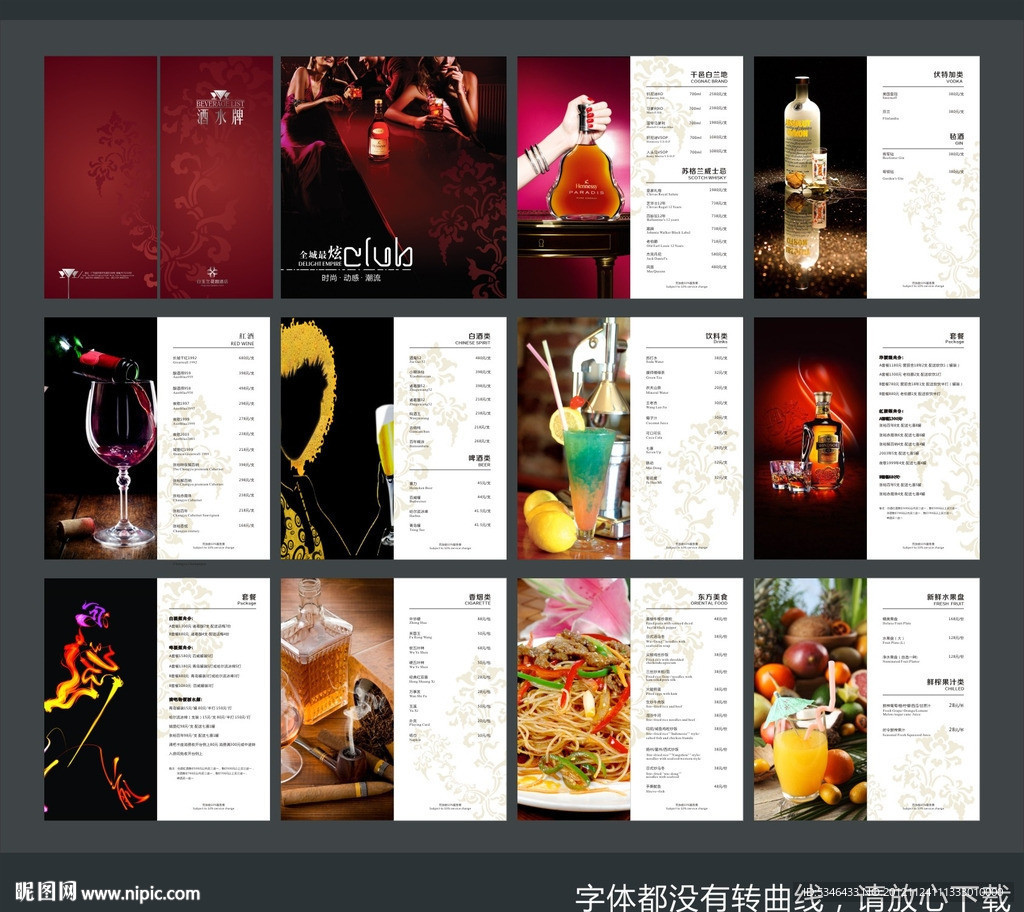Select the red wine glass photo
Viewport: 1024px width, 912px height.
(101, 438)
